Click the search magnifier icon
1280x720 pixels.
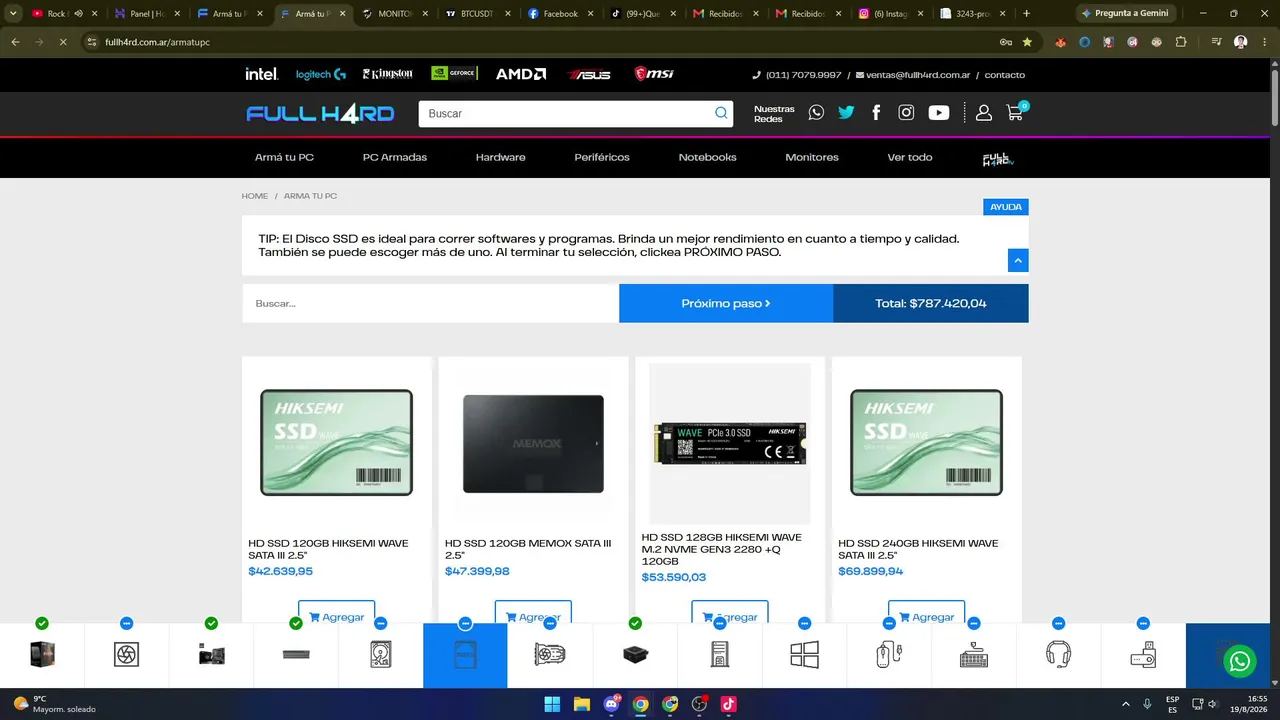[x=721, y=113]
